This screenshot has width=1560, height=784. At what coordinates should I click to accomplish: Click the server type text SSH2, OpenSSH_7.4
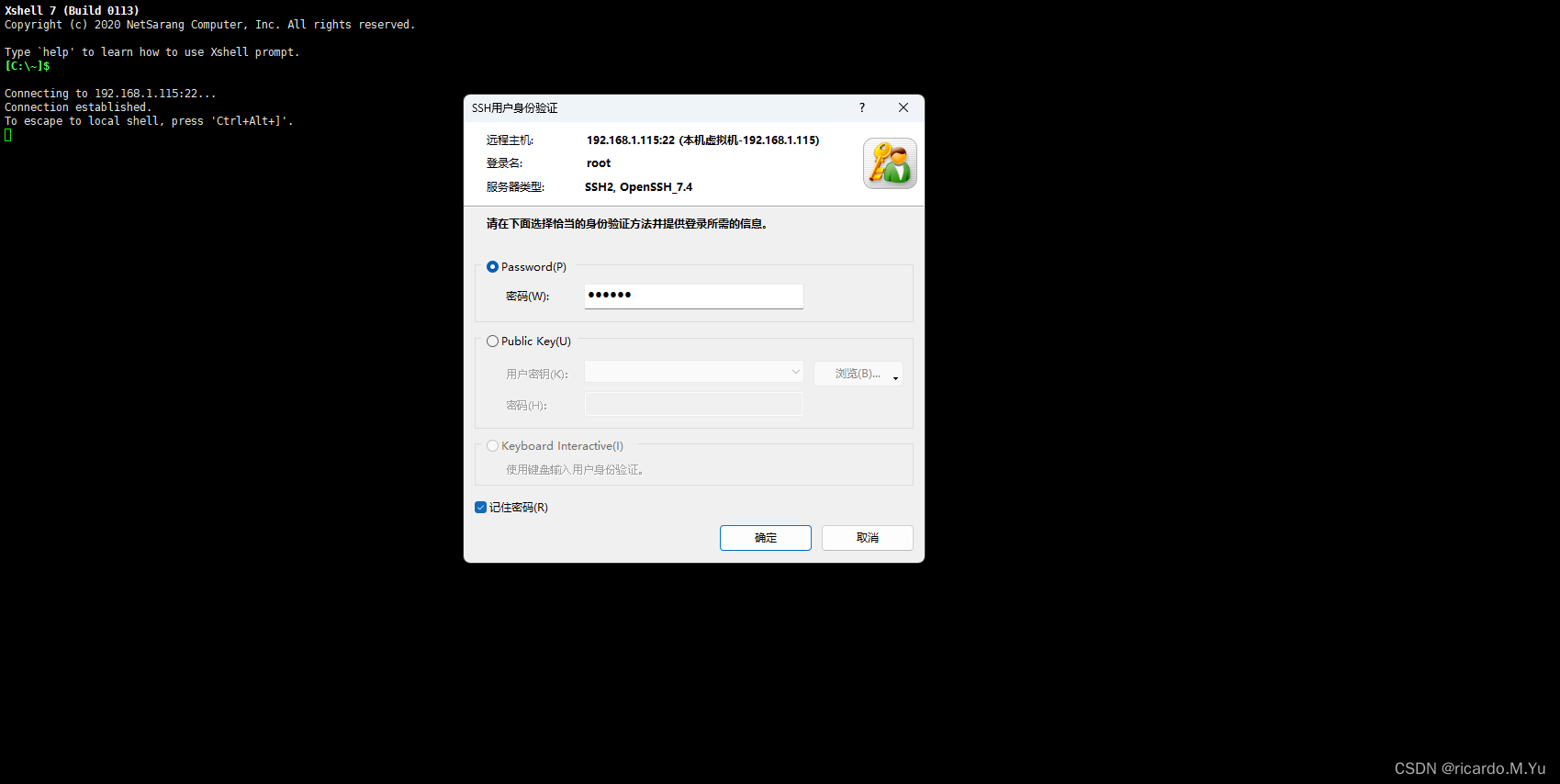click(639, 187)
